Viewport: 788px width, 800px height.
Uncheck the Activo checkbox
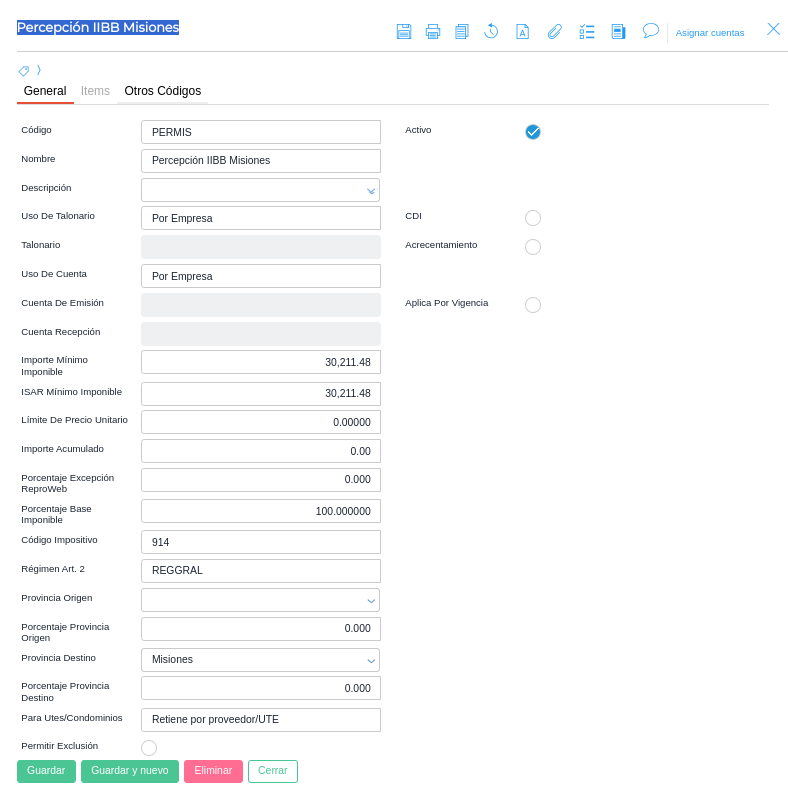pos(533,132)
